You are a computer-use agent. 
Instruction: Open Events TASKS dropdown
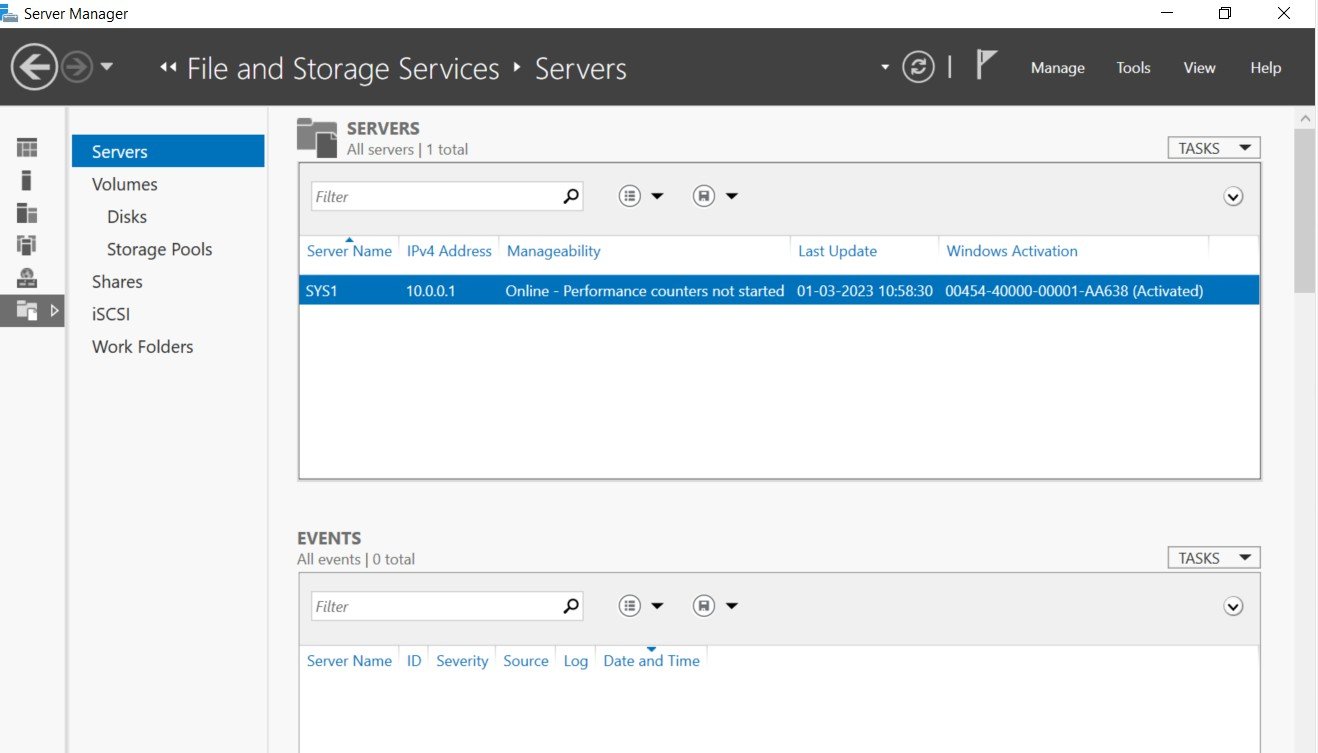pos(1214,558)
